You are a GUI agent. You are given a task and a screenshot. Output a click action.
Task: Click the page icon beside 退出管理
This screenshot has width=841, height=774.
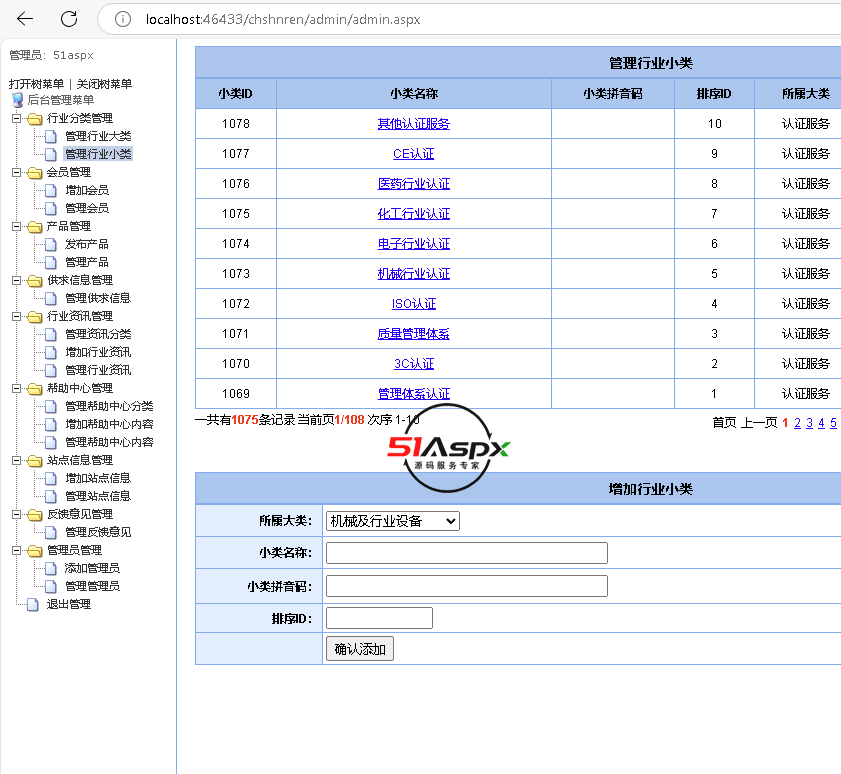(33, 604)
